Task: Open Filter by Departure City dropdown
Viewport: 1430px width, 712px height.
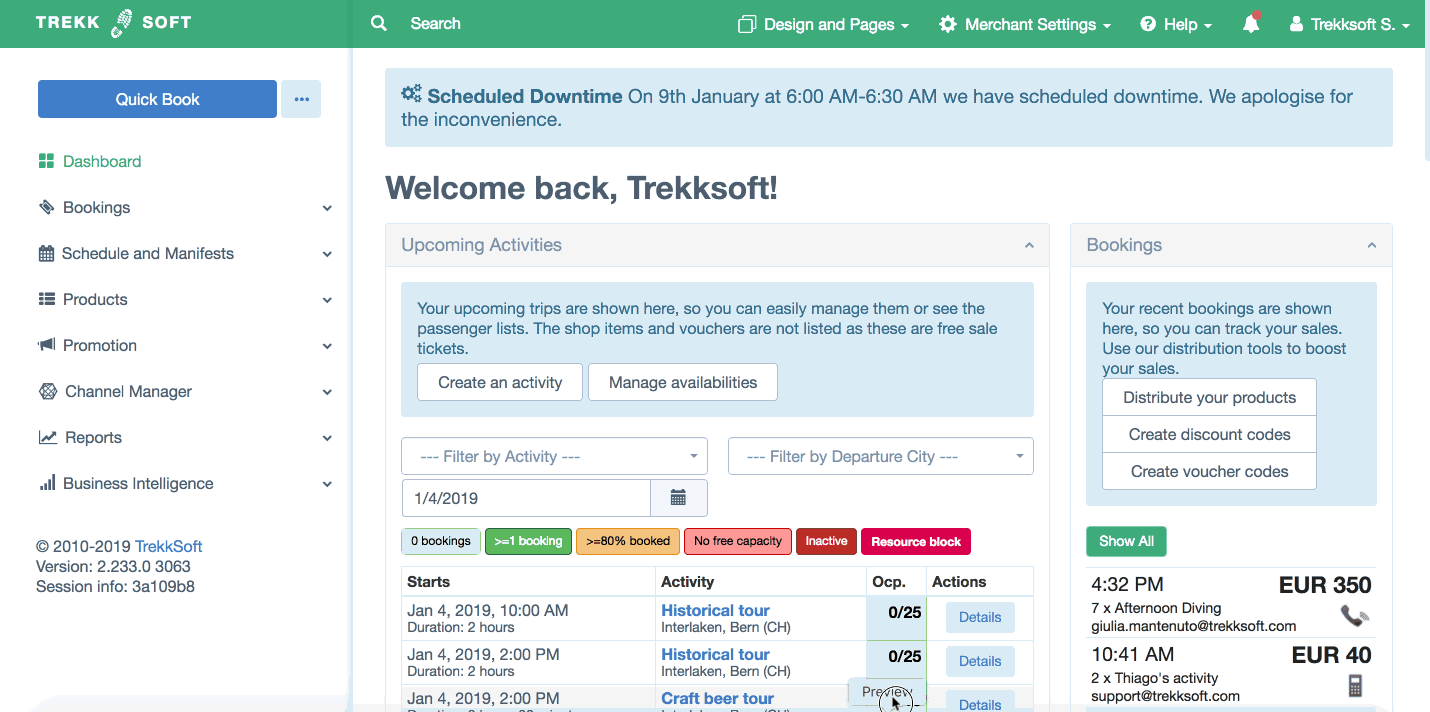Action: (x=880, y=456)
